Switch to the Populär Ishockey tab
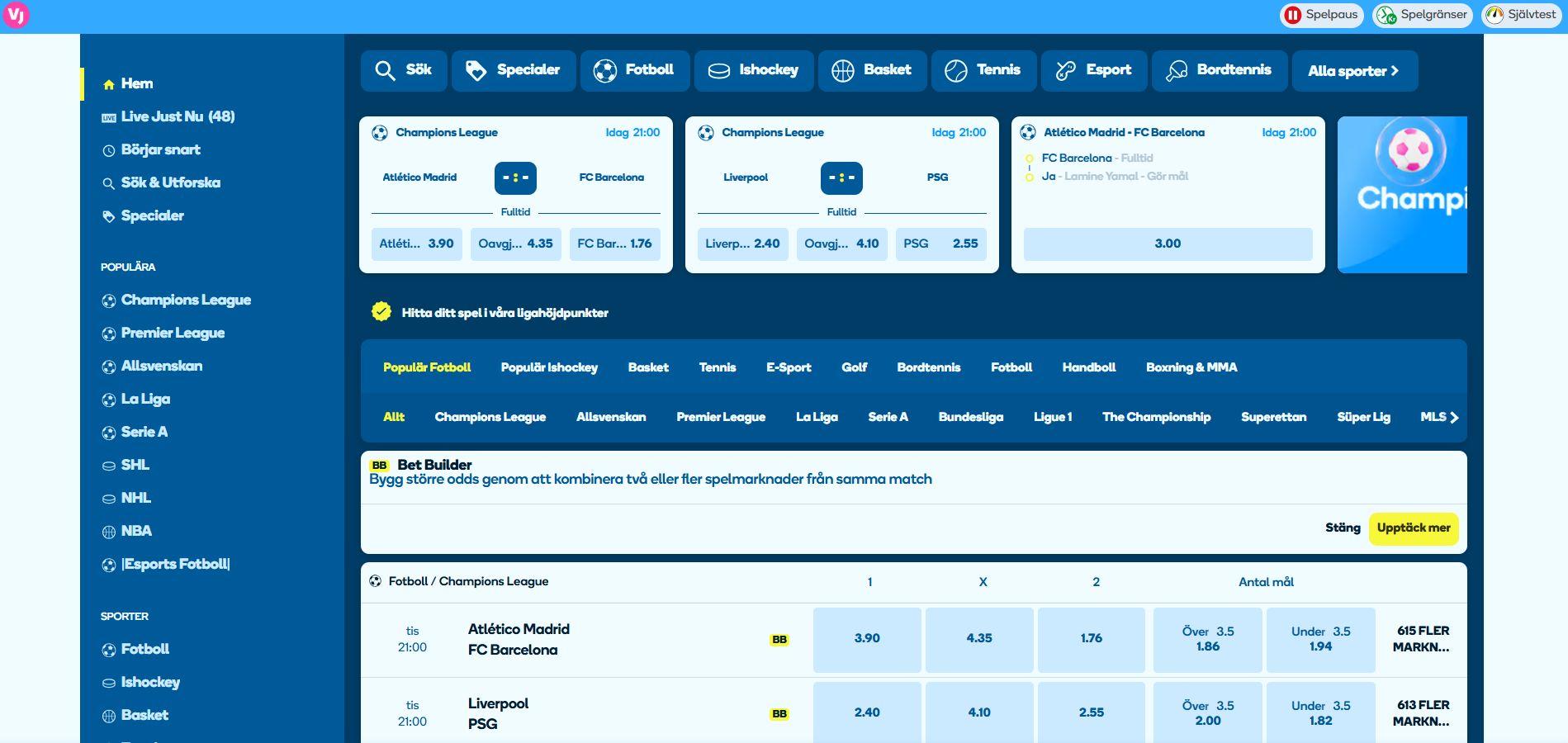 548,367
